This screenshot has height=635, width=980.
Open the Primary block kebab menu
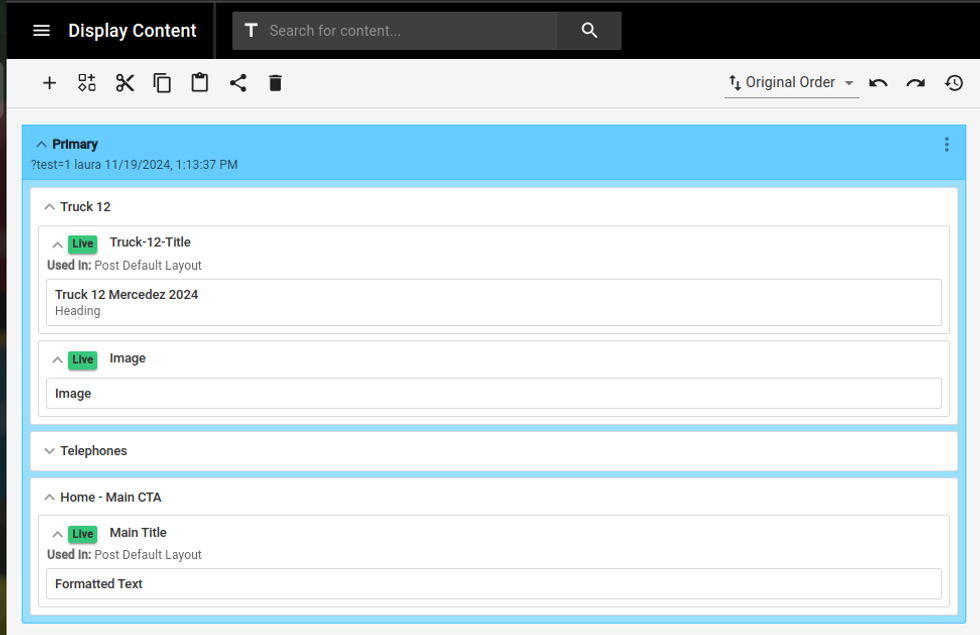[946, 144]
